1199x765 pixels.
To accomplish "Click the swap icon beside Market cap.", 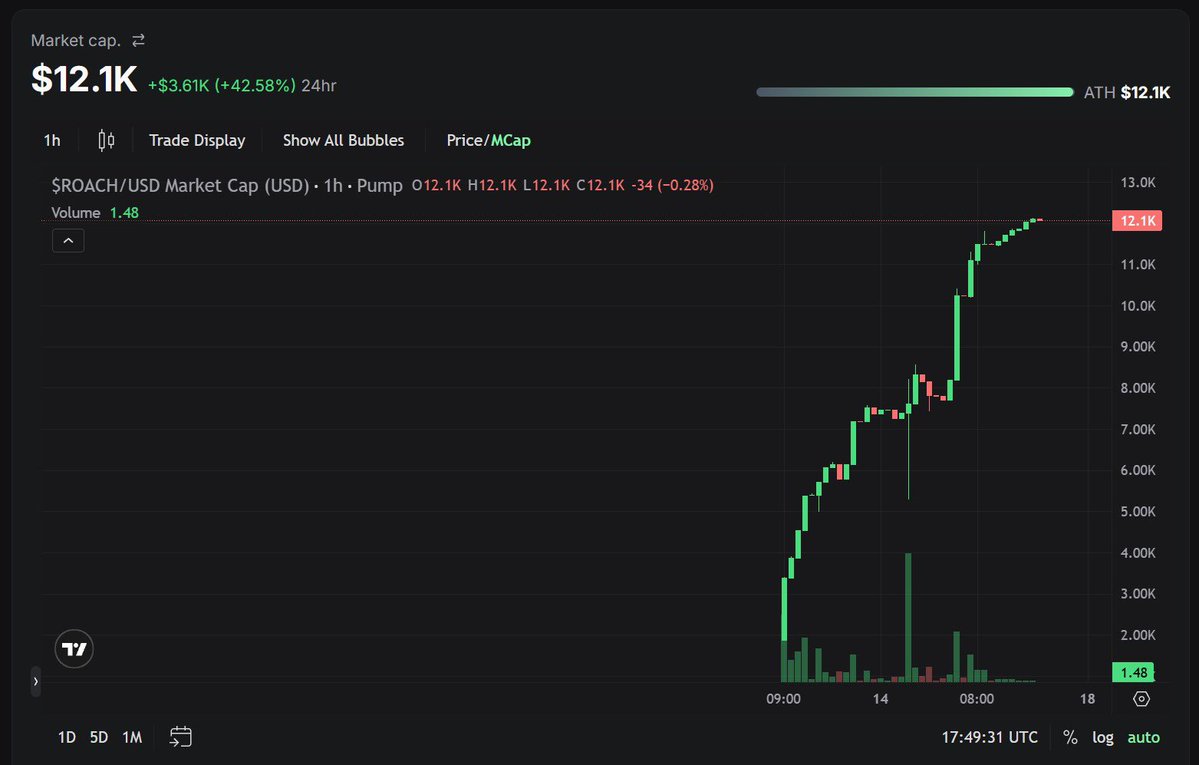I will click(138, 41).
